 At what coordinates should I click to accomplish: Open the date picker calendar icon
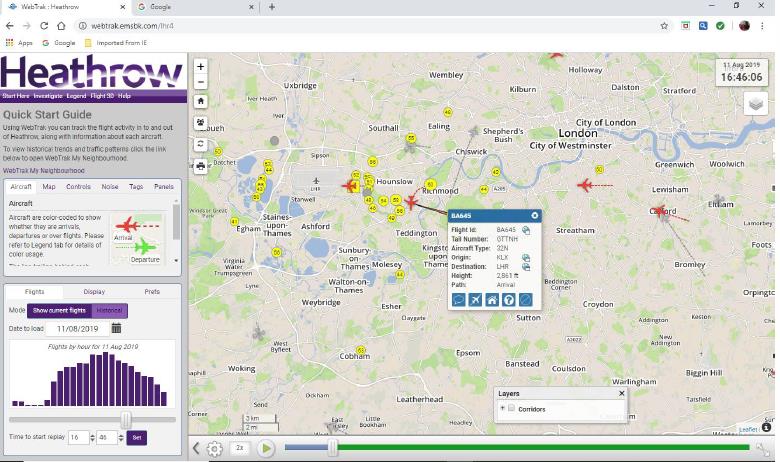click(x=116, y=328)
